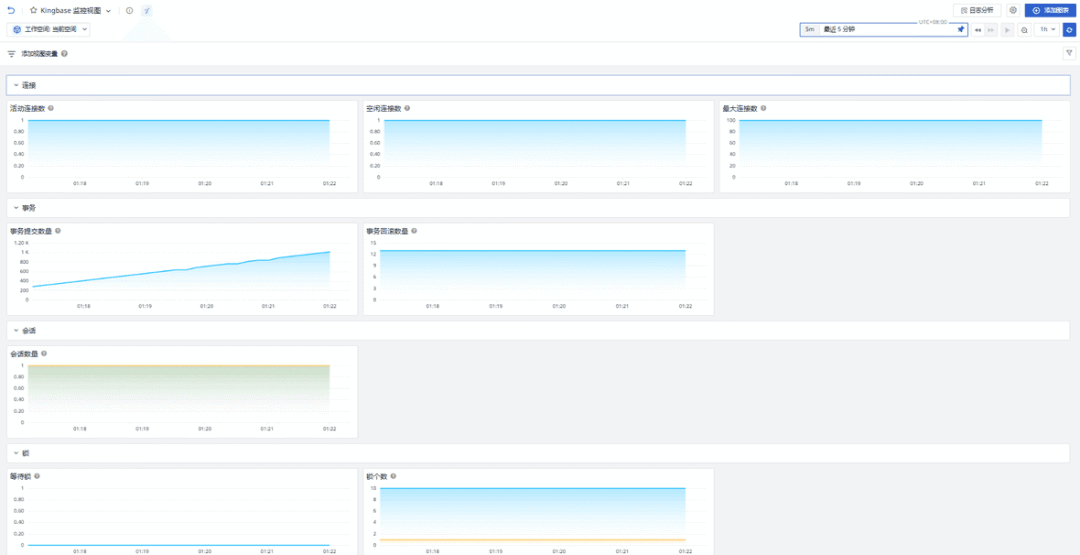Collapse the 连接 section
The height and width of the screenshot is (555, 1080).
[16, 85]
